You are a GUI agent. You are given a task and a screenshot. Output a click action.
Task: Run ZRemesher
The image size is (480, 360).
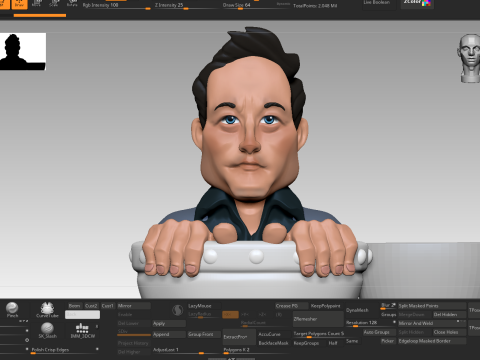click(318, 319)
